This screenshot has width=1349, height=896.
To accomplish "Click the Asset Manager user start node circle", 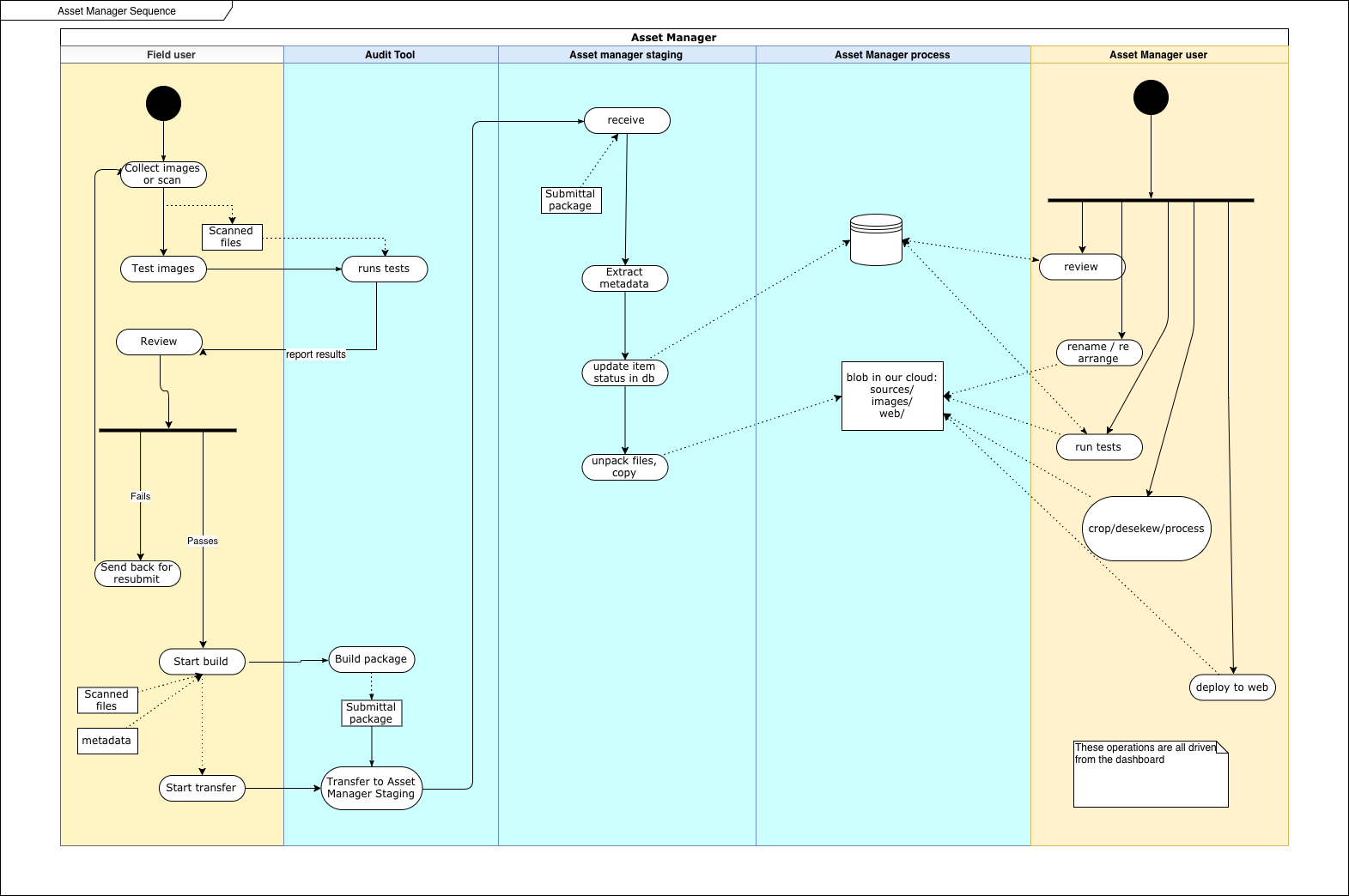I will [x=1151, y=97].
